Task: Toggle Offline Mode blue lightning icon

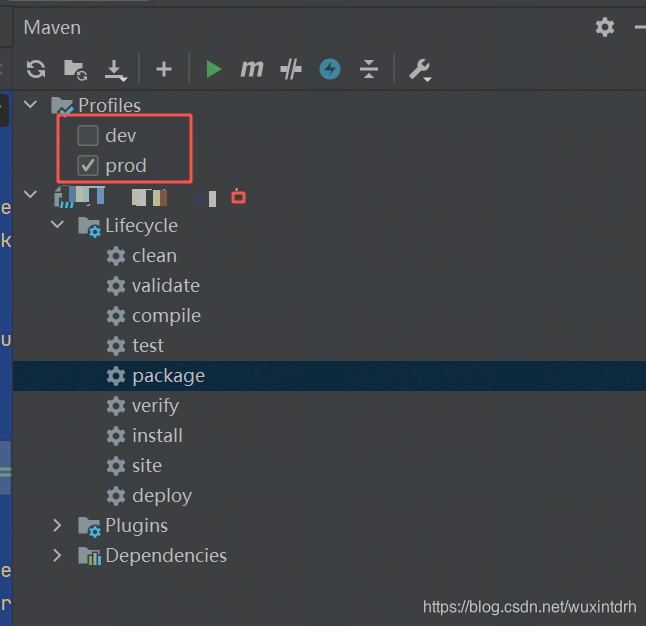Action: (330, 69)
